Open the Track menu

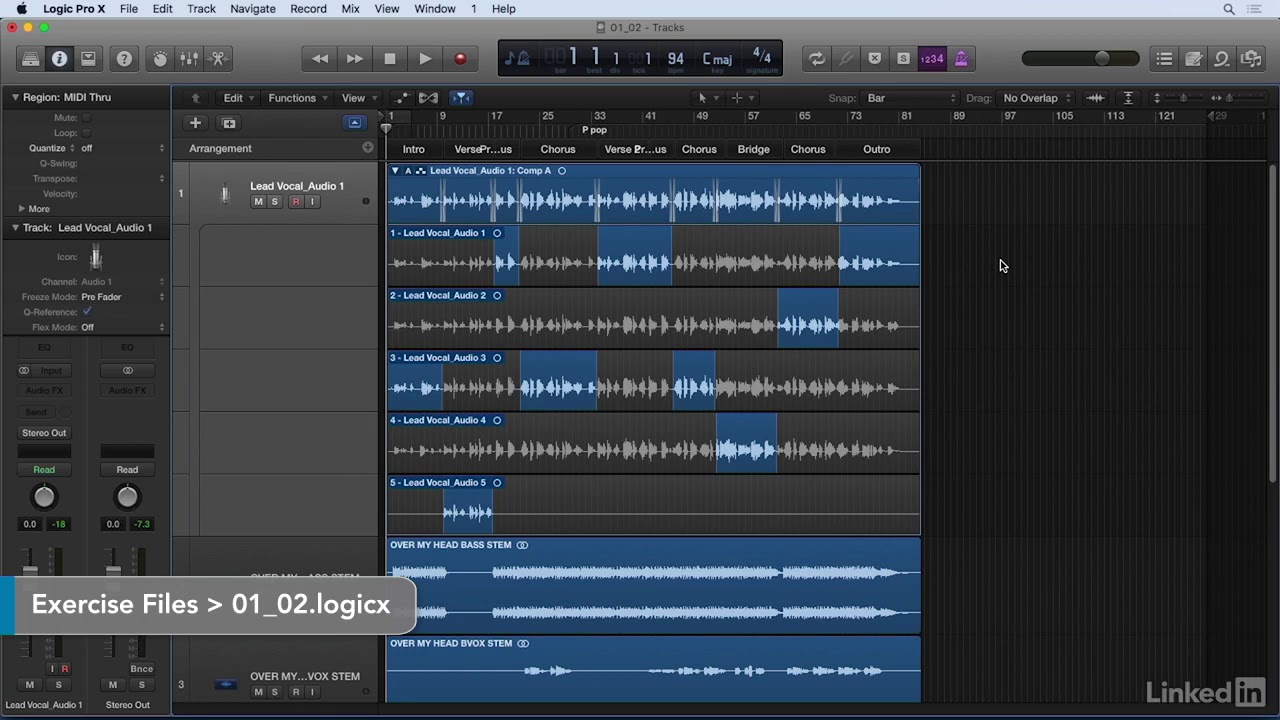[201, 9]
